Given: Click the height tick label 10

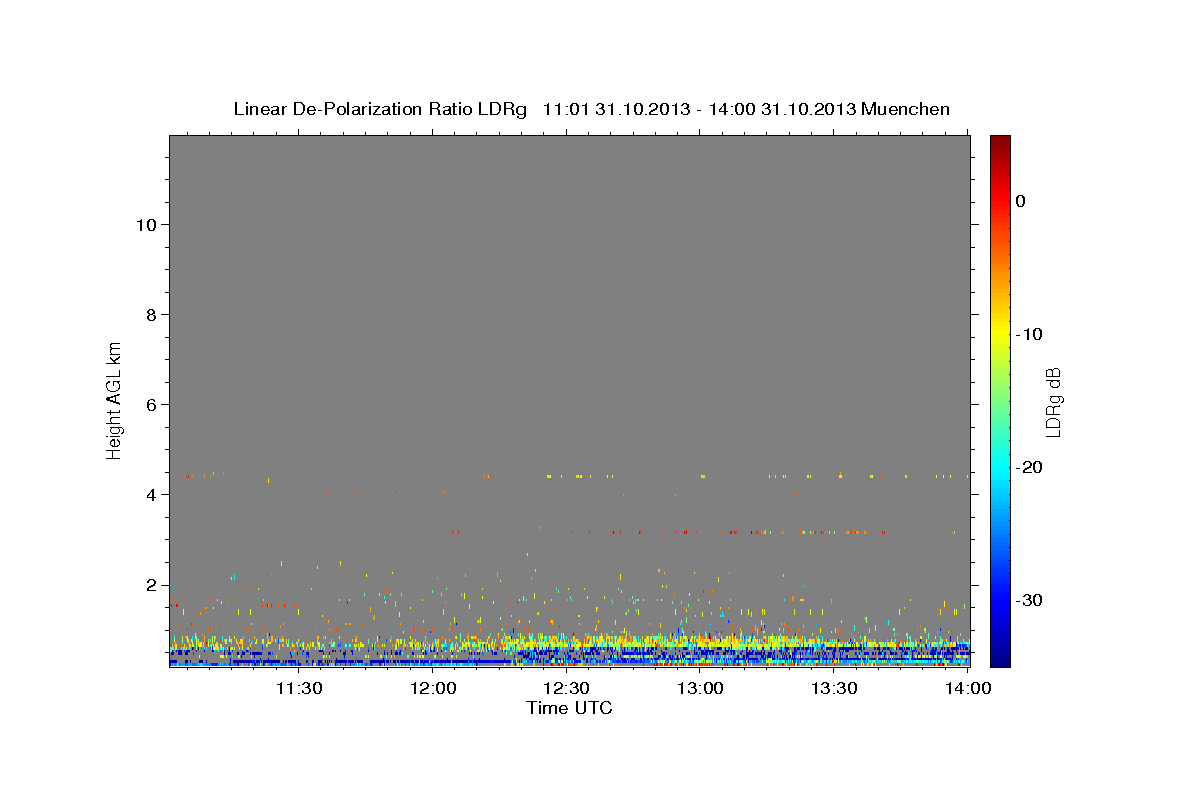Looking at the screenshot, I should (145, 225).
